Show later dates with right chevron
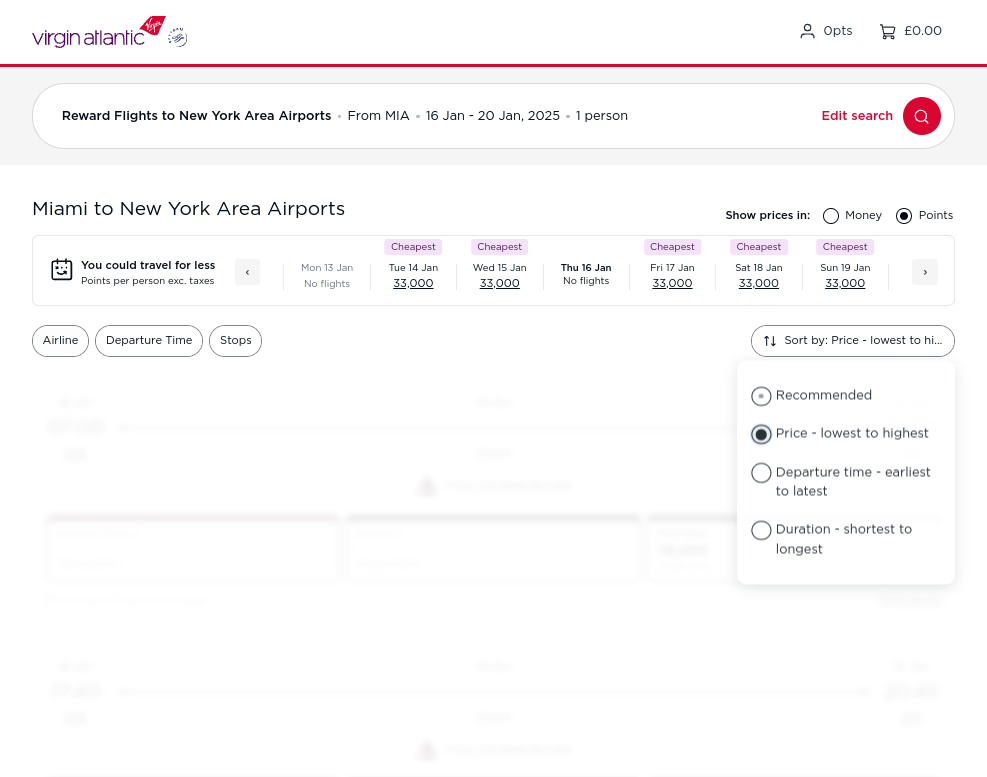 point(925,272)
